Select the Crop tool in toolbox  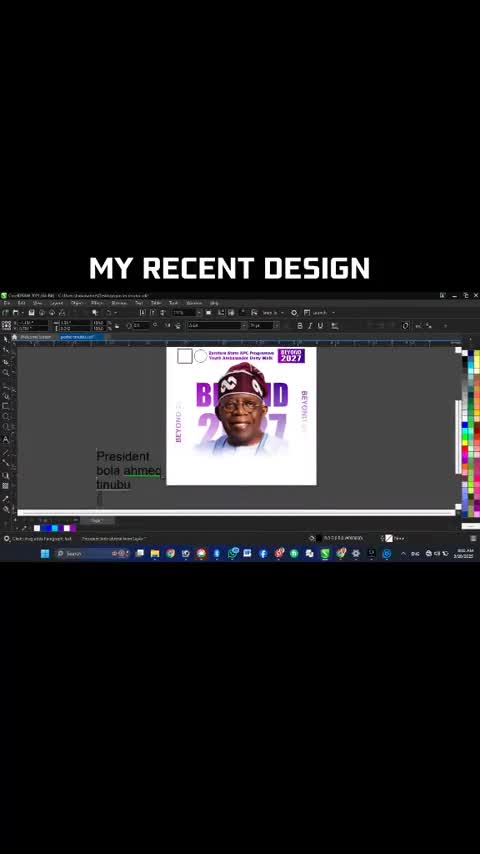coord(6,361)
